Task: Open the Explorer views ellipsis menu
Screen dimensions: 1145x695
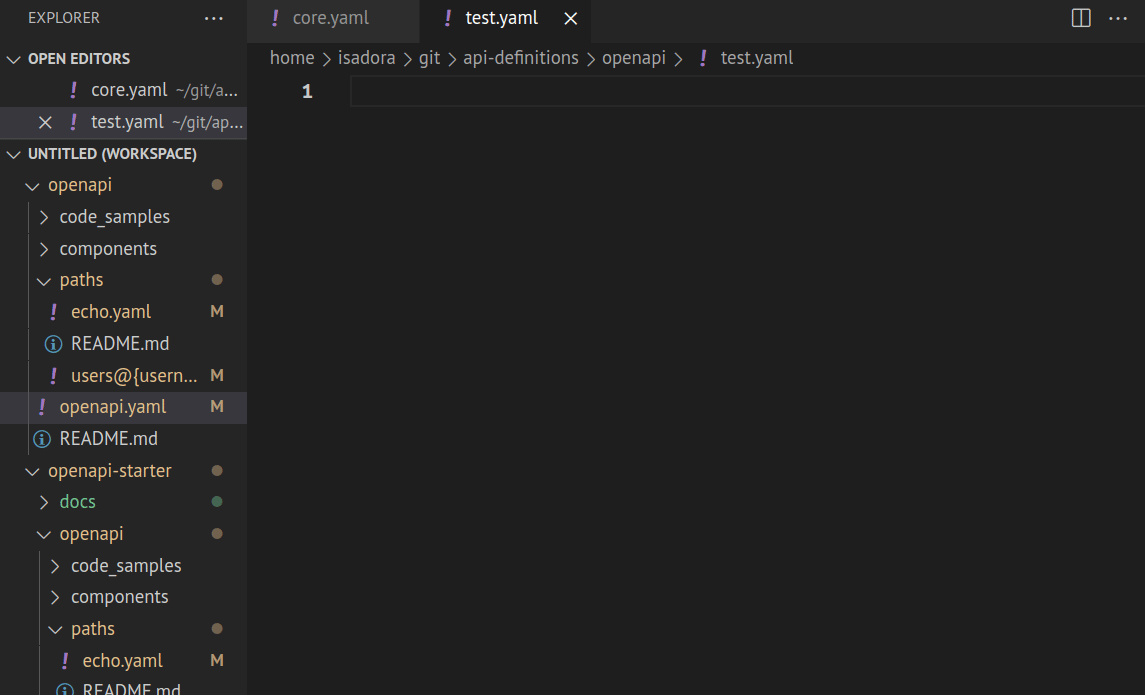Action: click(x=213, y=17)
